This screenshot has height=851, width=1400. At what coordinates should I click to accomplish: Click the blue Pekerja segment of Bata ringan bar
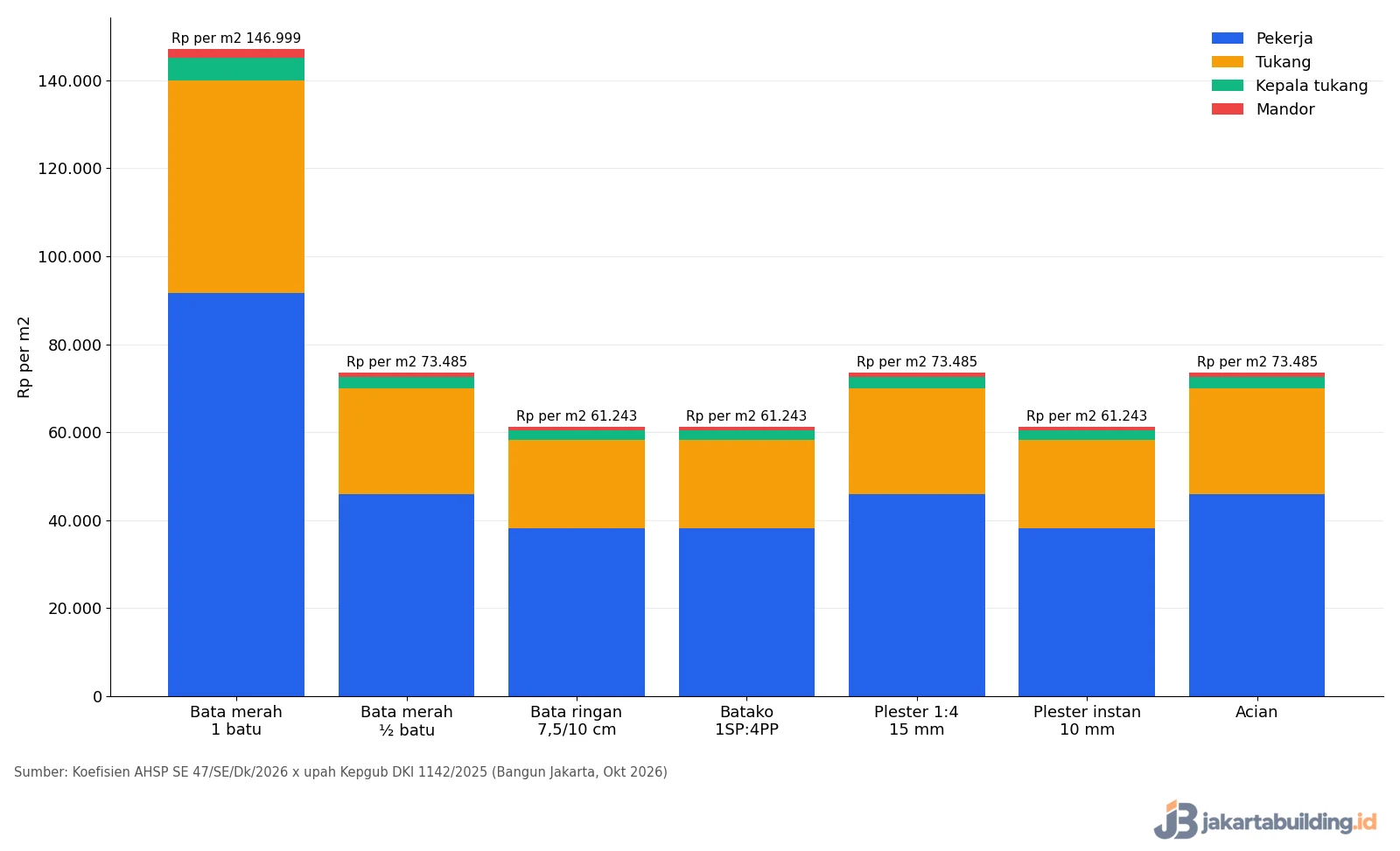(577, 612)
